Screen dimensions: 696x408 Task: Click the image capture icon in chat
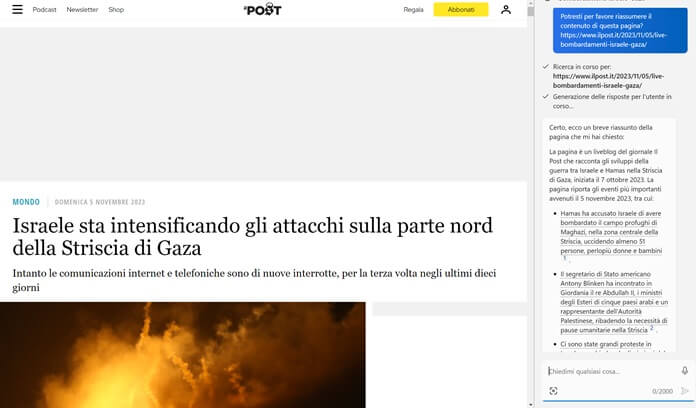coord(553,391)
